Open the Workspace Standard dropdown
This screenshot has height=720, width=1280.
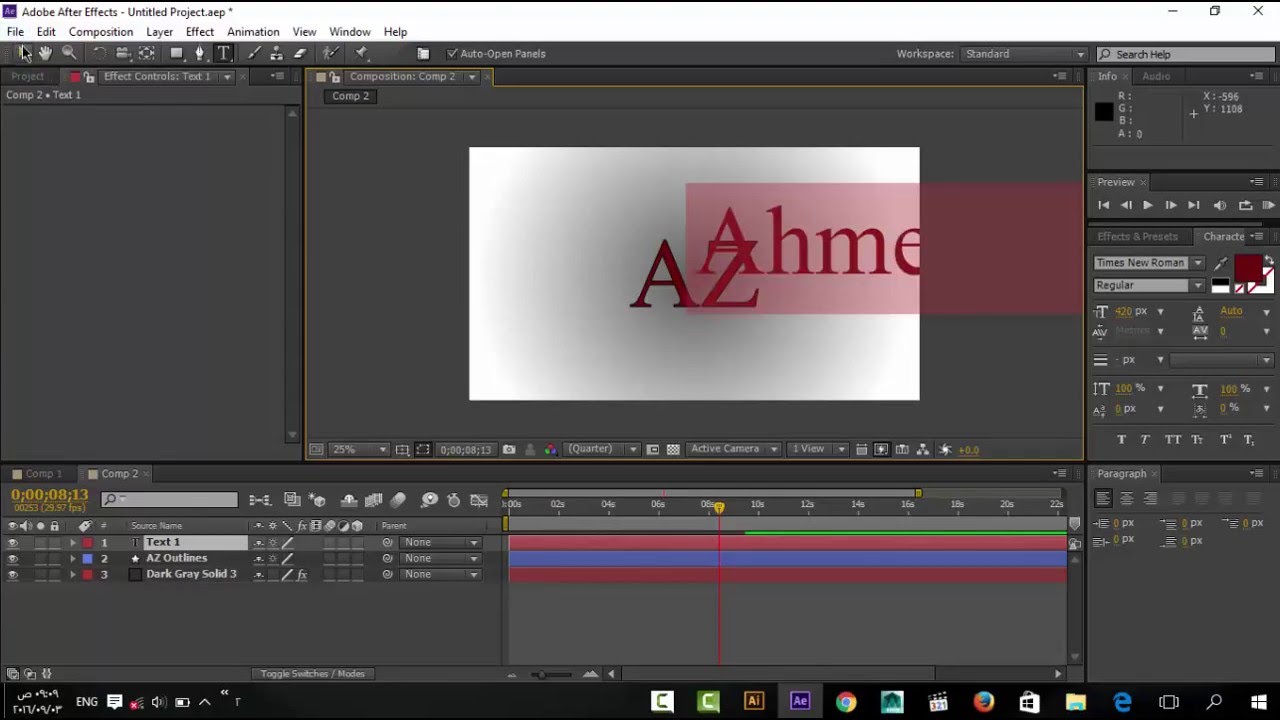(x=1024, y=54)
